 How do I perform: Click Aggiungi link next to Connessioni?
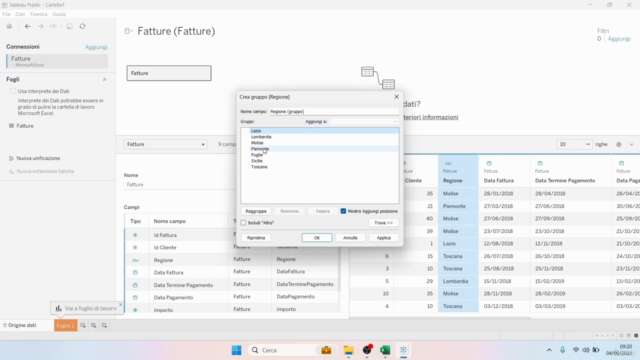[96, 47]
